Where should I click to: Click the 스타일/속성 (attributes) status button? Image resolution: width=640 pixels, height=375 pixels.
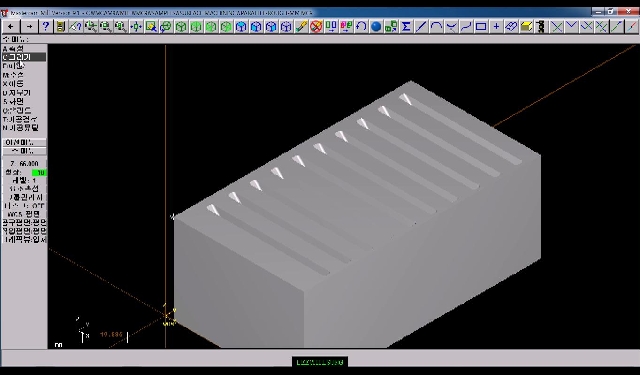(24, 189)
